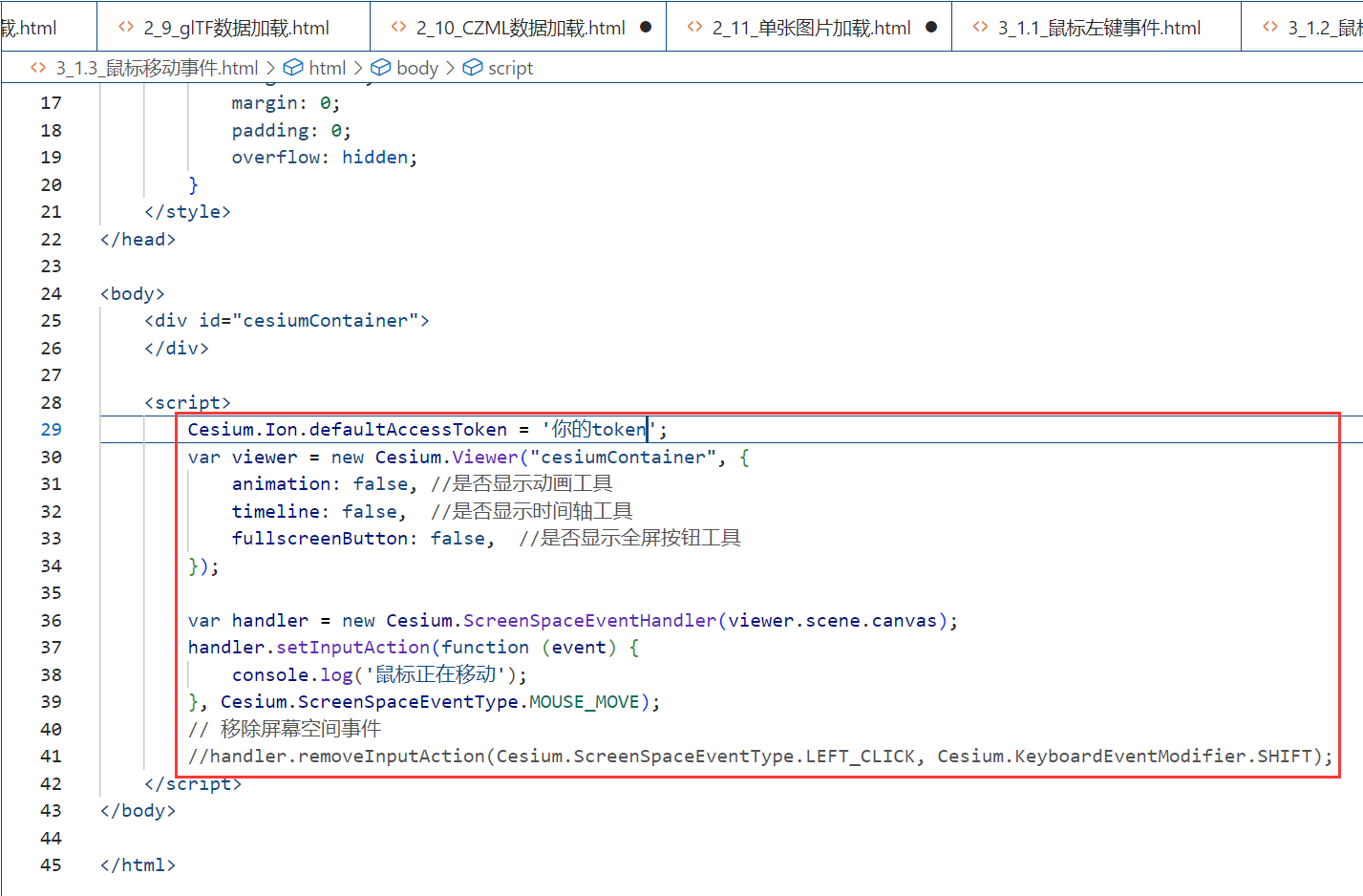This screenshot has width=1363, height=896.
Task: Switch to the 3_1.1_鼠标左键事件.html tab
Action: click(1097, 28)
